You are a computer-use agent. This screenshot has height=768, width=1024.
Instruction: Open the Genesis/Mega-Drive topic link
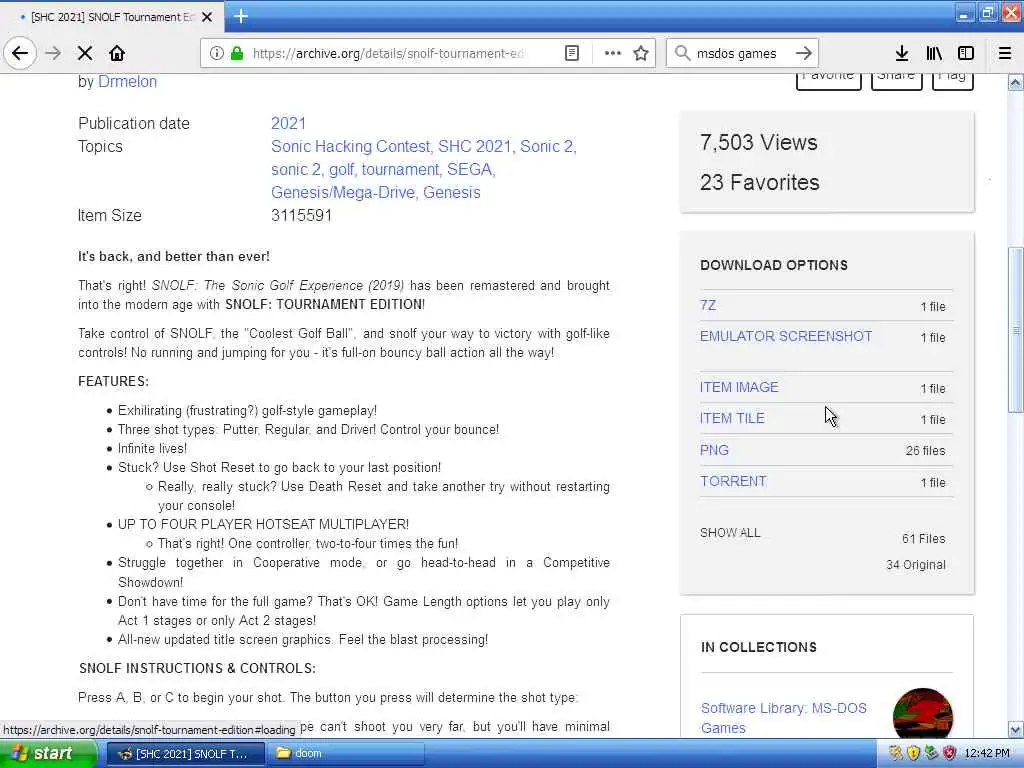(343, 193)
